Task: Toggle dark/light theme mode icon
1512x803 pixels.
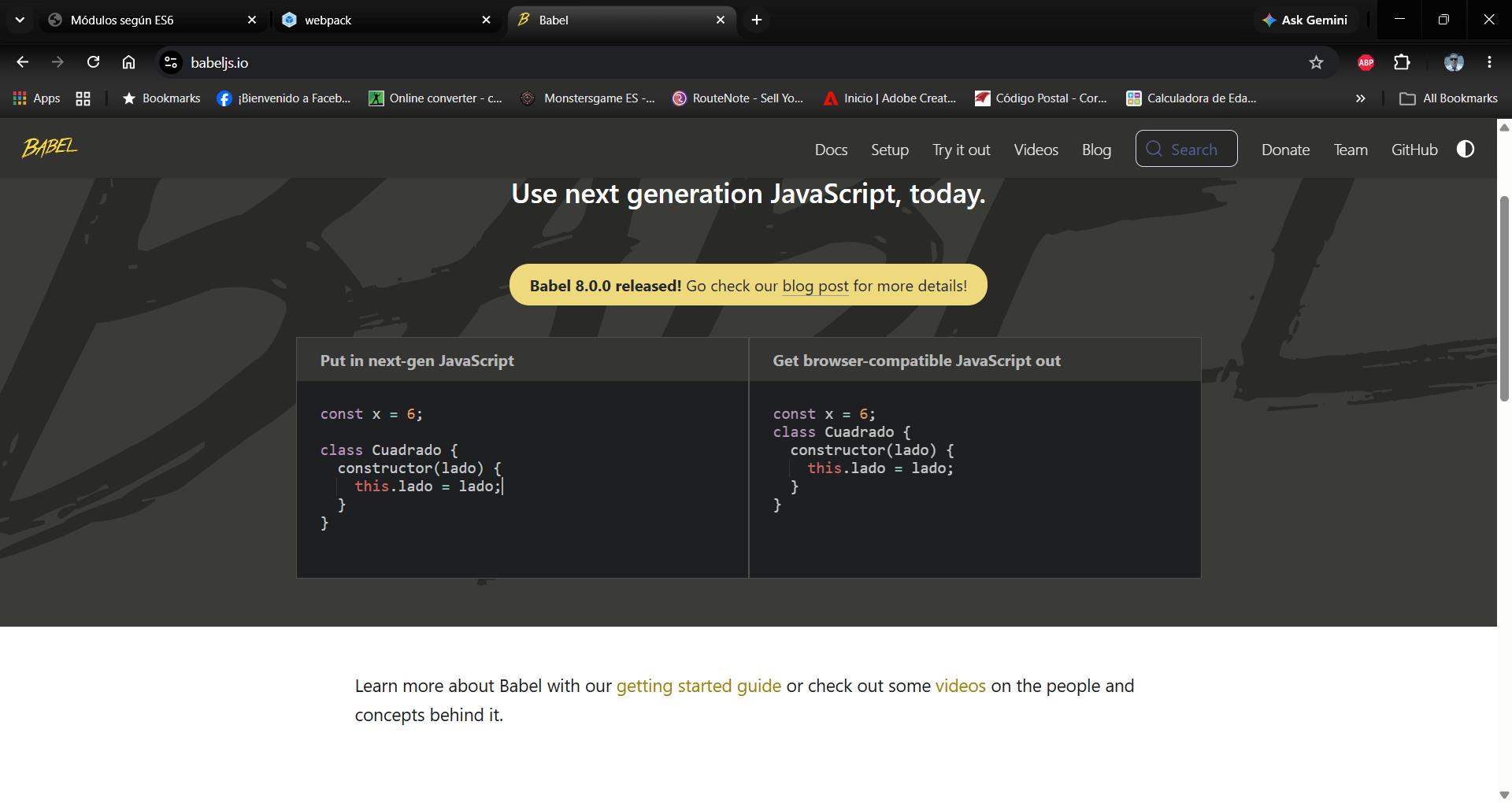Action: (1466, 150)
